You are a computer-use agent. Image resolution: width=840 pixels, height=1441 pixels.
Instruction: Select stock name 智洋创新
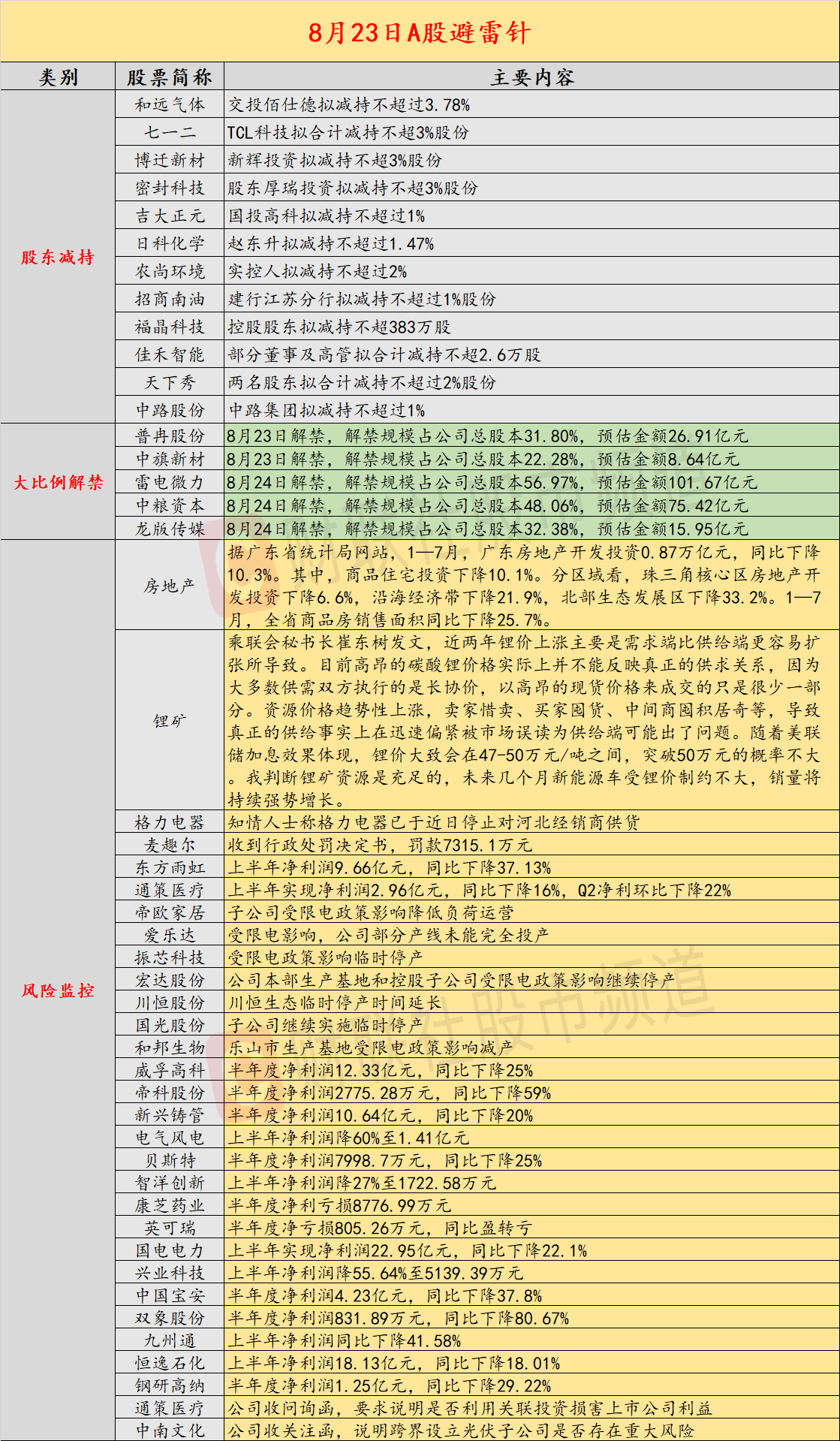click(170, 1183)
